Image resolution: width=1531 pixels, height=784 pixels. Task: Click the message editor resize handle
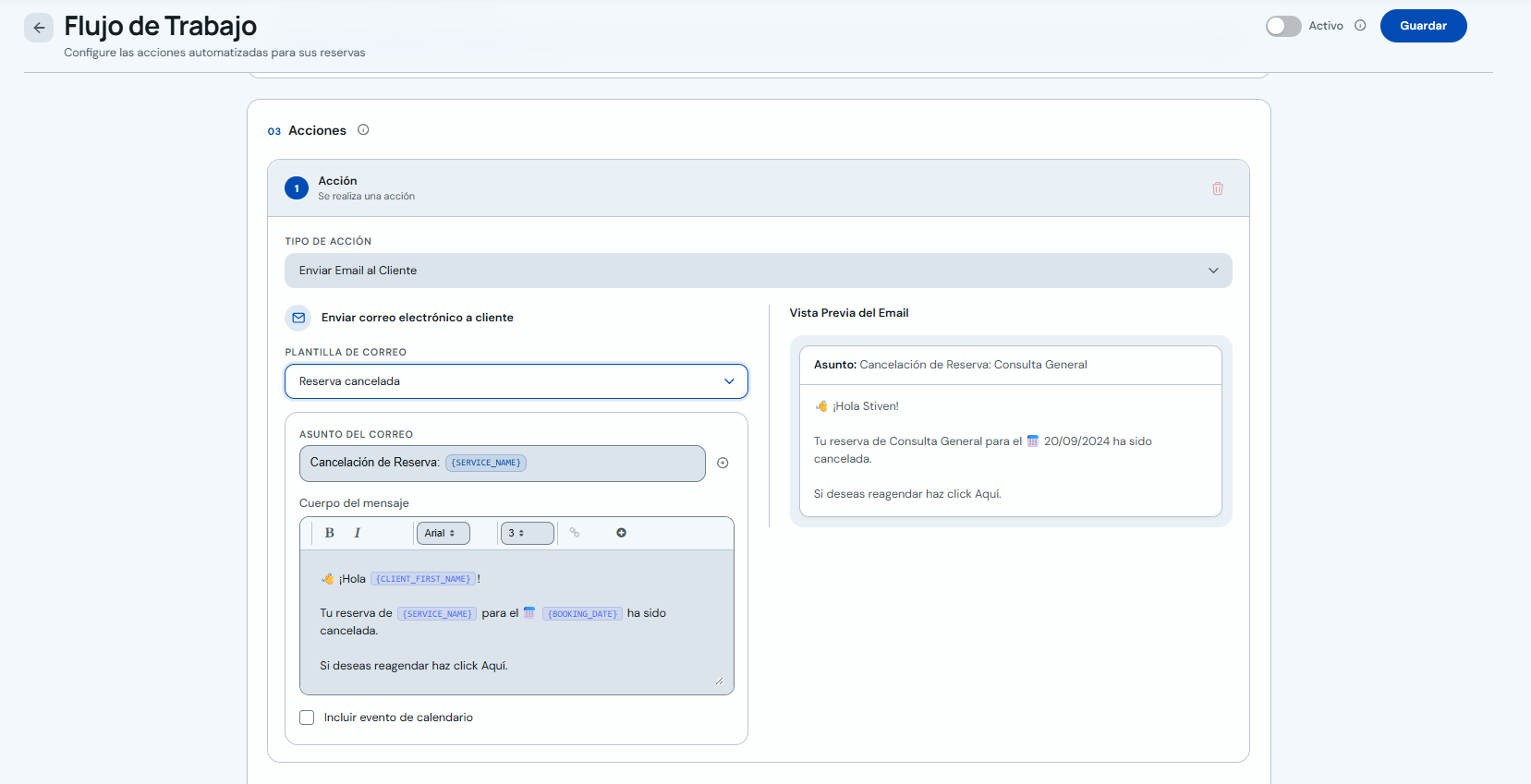(x=719, y=681)
